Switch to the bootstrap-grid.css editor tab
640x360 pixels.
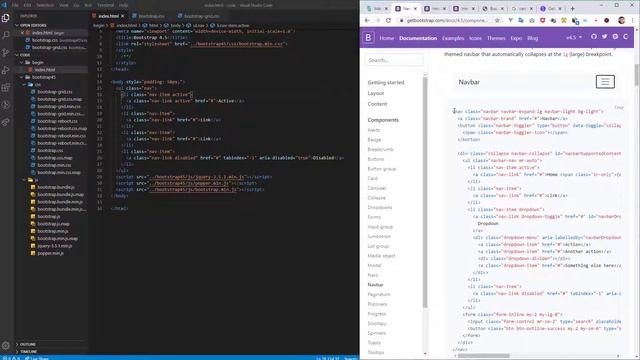coord(199,16)
